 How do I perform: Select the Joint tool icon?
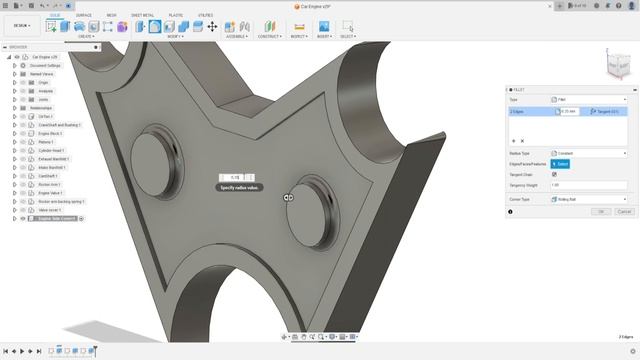click(x=244, y=27)
